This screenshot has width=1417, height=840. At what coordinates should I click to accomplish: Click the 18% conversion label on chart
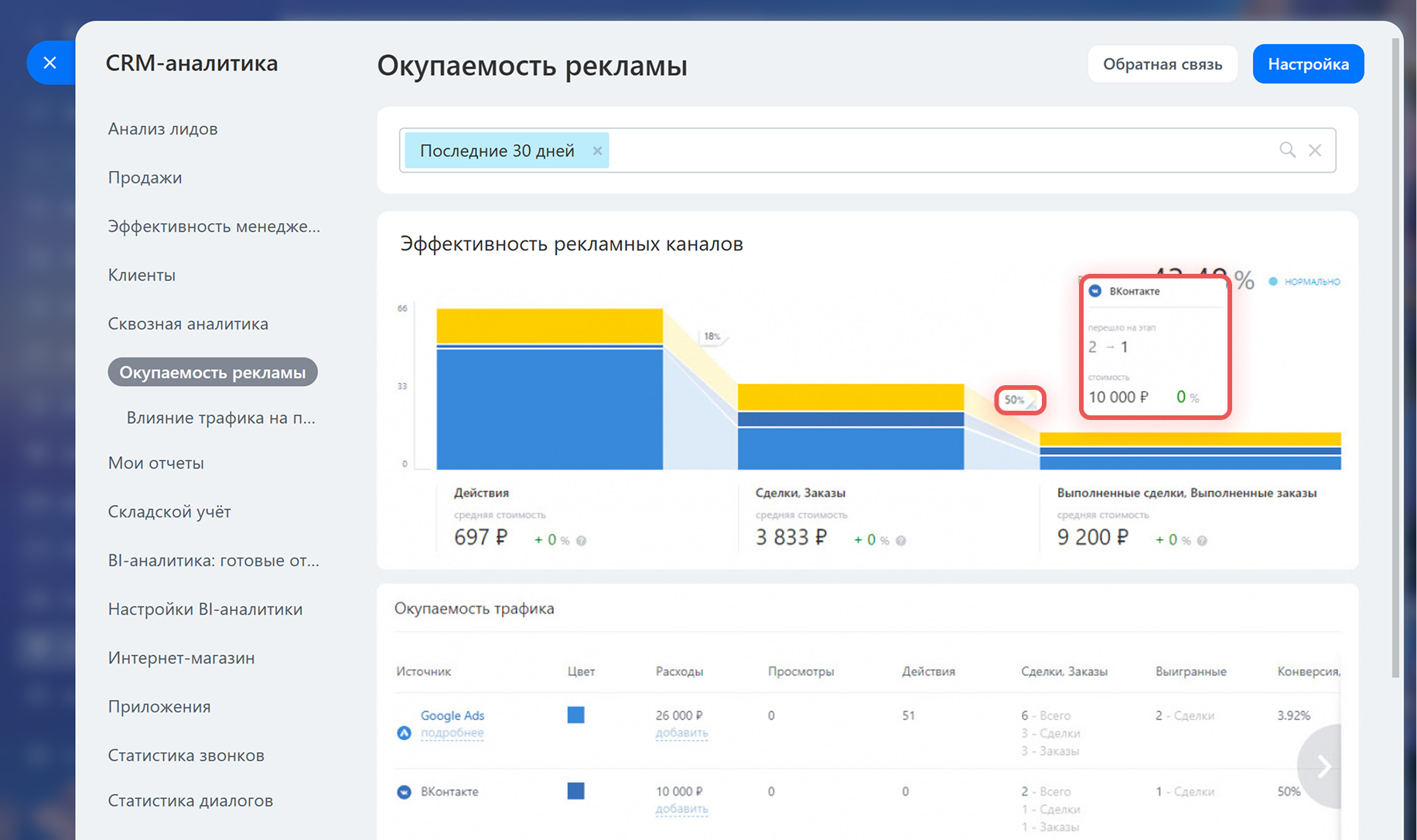(712, 336)
